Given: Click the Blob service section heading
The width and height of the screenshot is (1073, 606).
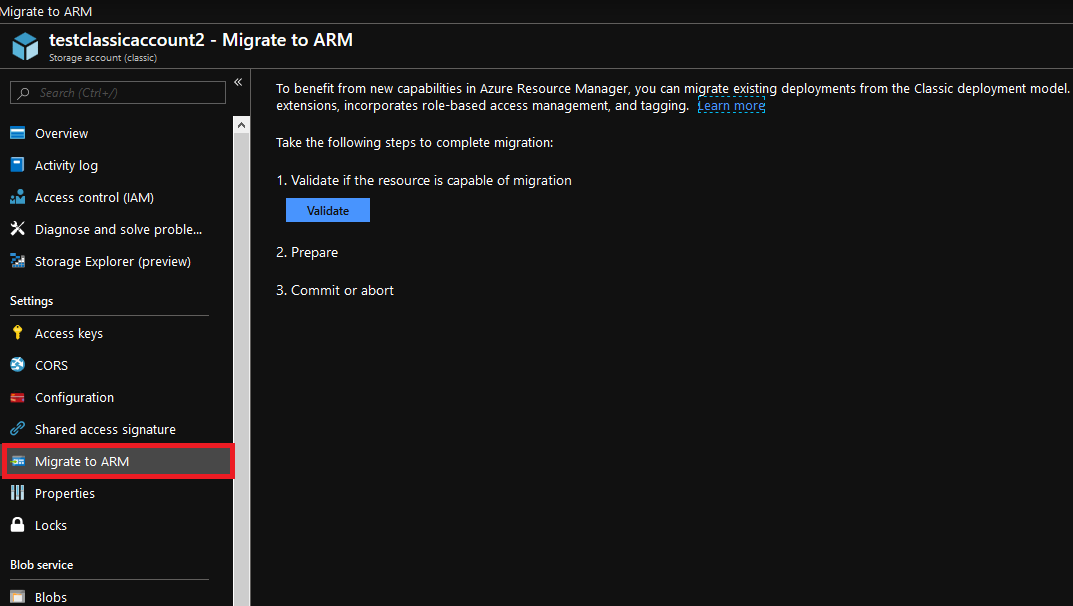Looking at the screenshot, I should [42, 565].
